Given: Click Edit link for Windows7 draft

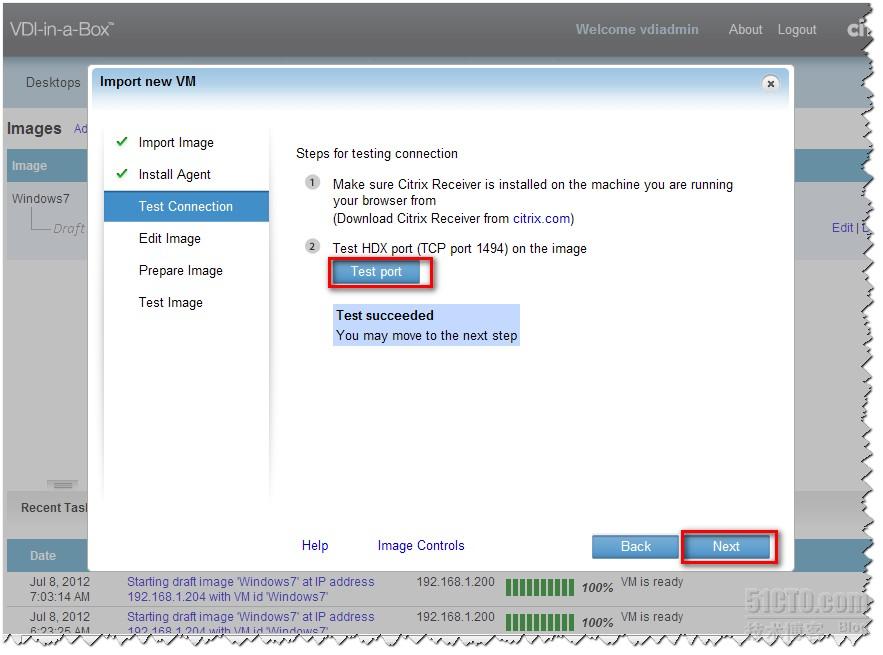Looking at the screenshot, I should (842, 228).
